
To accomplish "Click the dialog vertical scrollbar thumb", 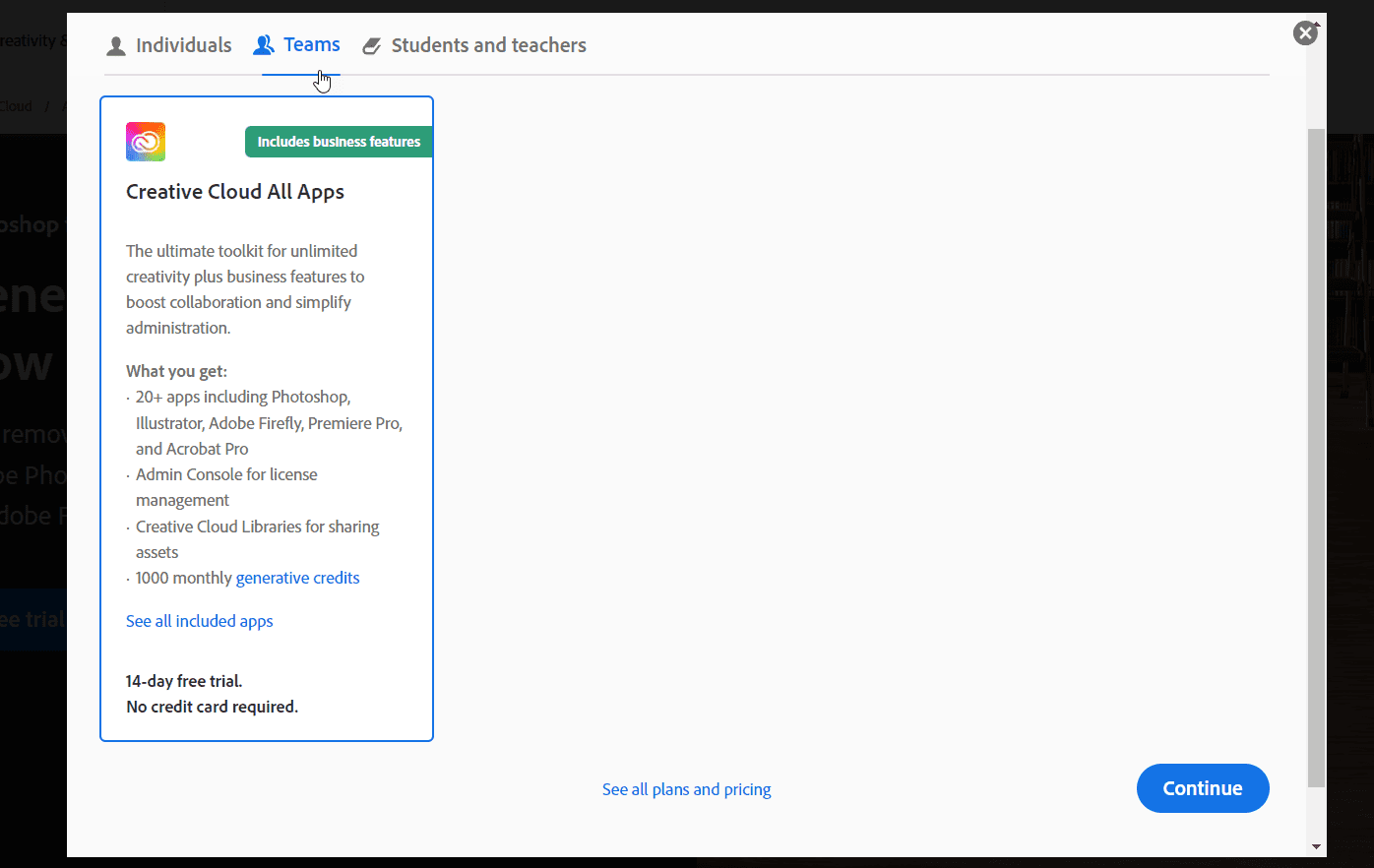I will [x=1317, y=458].
